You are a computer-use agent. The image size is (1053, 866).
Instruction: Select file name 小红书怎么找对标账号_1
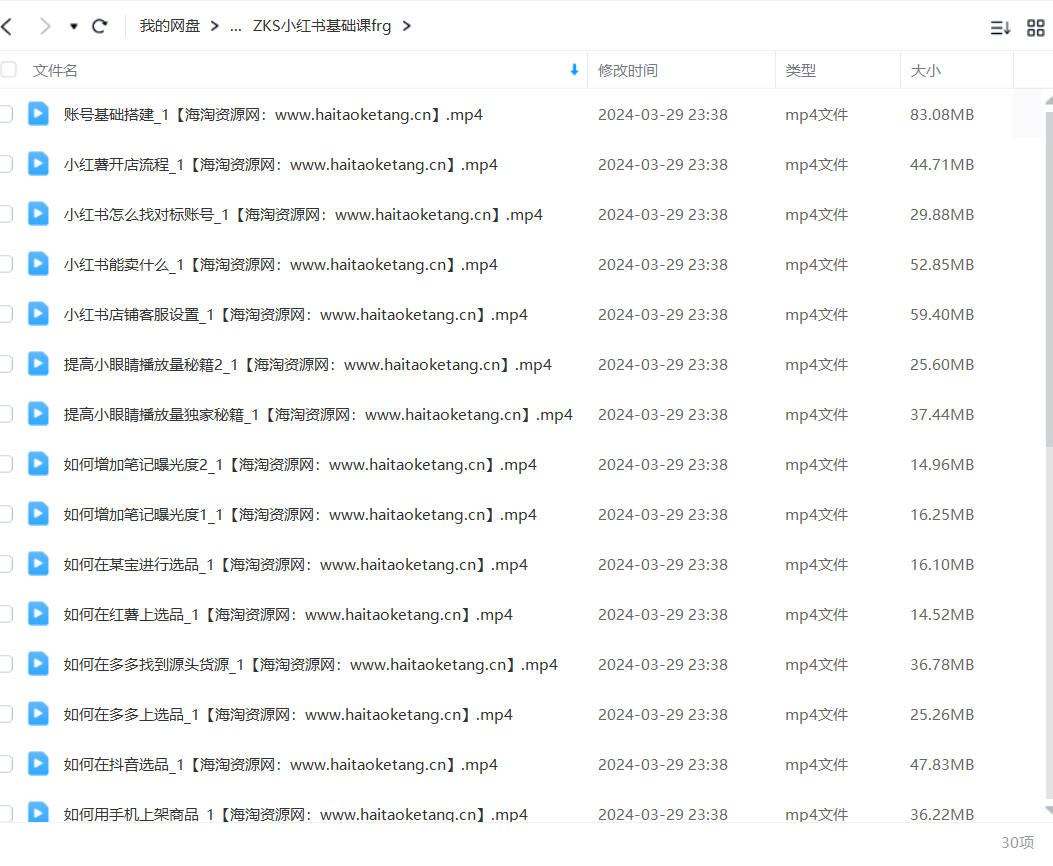click(303, 215)
